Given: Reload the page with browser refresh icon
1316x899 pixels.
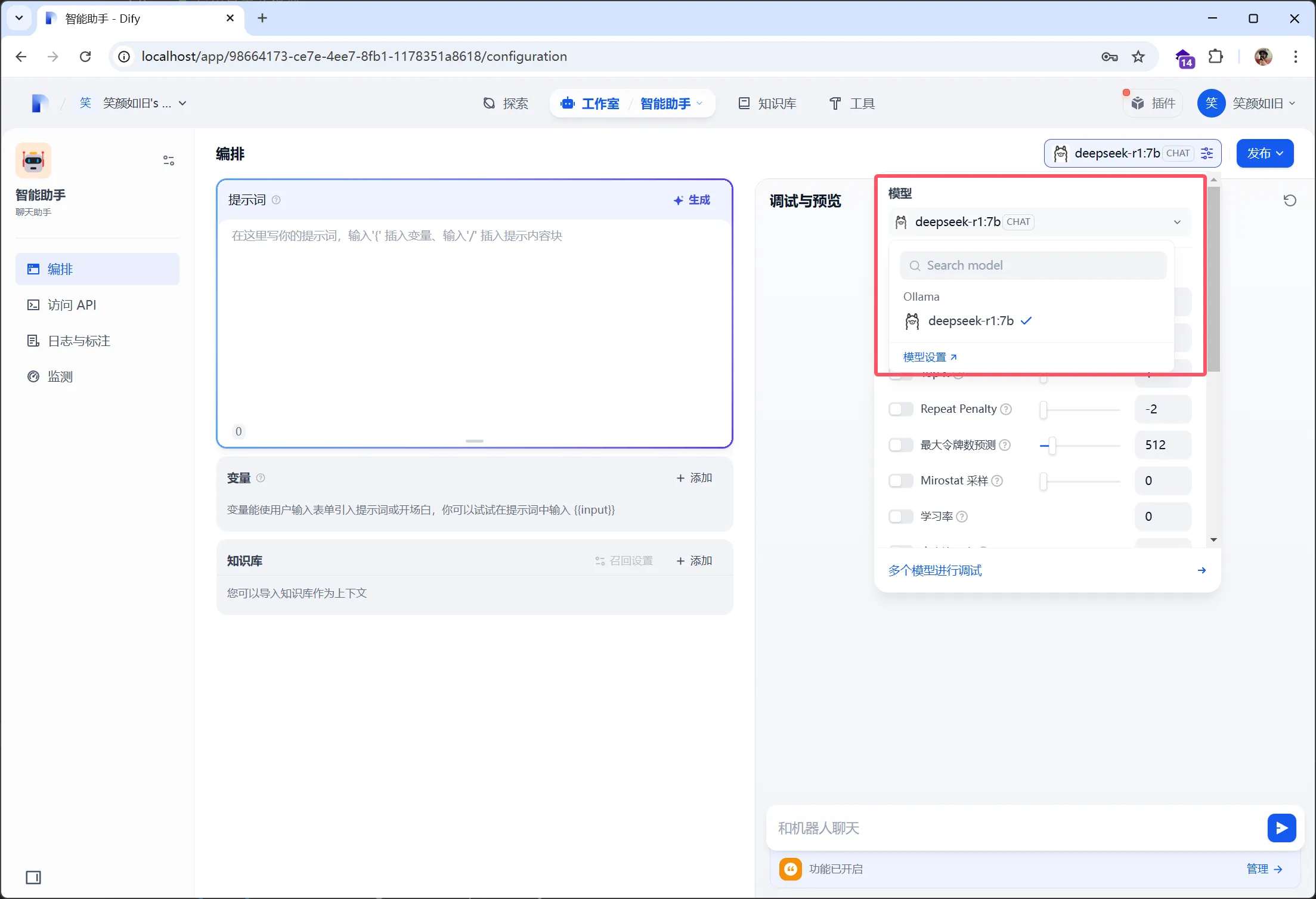Looking at the screenshot, I should click(85, 57).
